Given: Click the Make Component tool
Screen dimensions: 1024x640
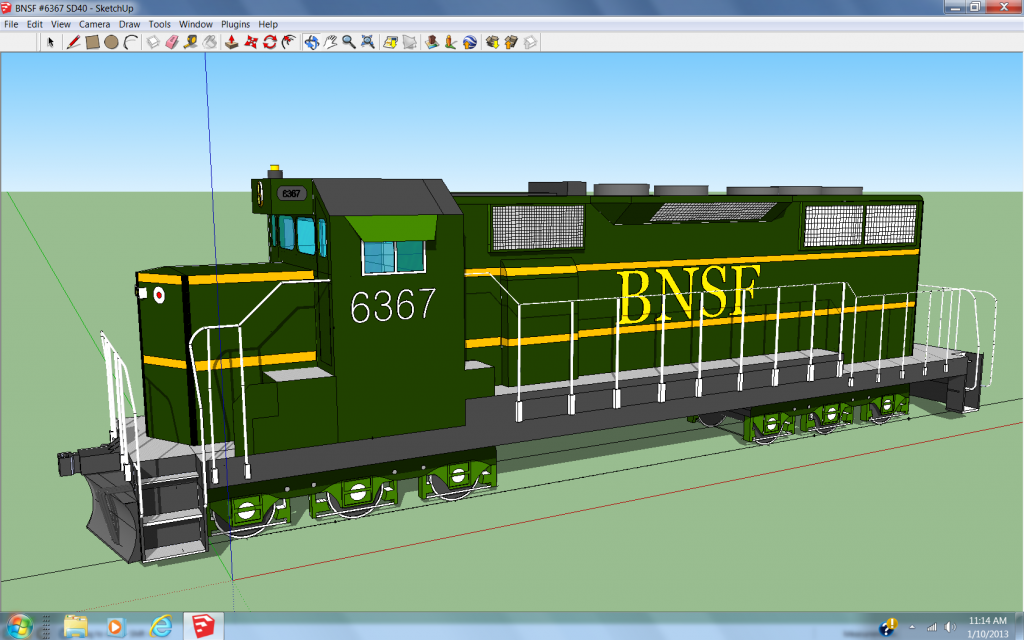Looking at the screenshot, I should tap(153, 42).
